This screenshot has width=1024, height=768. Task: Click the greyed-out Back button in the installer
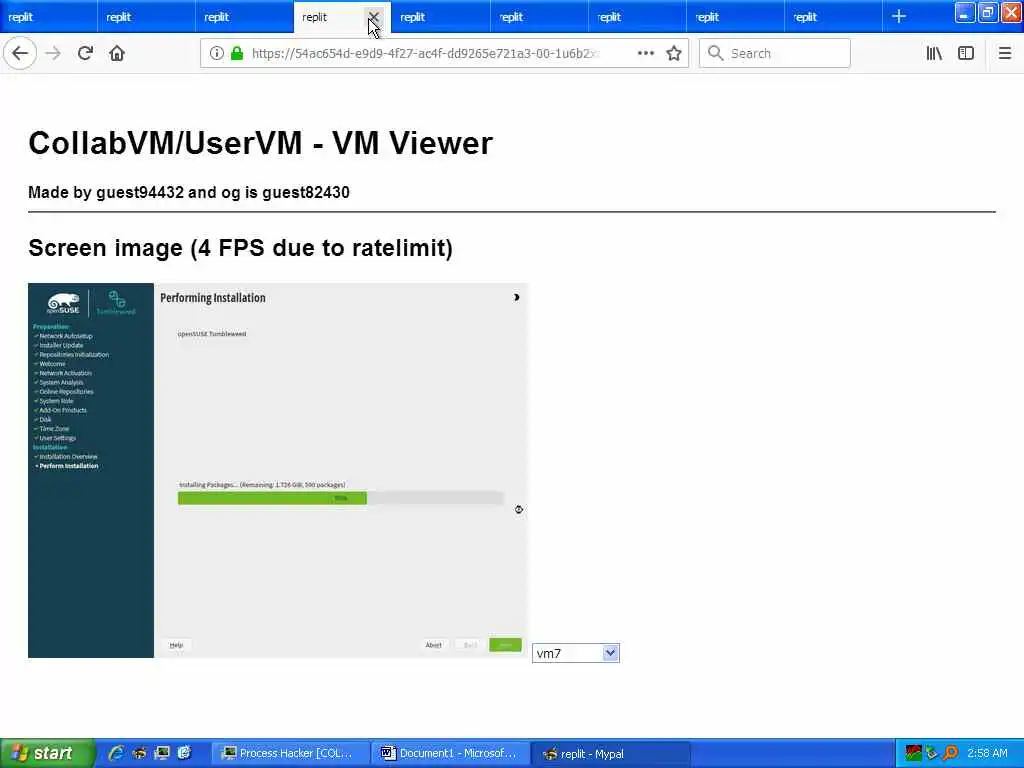pyautogui.click(x=470, y=645)
